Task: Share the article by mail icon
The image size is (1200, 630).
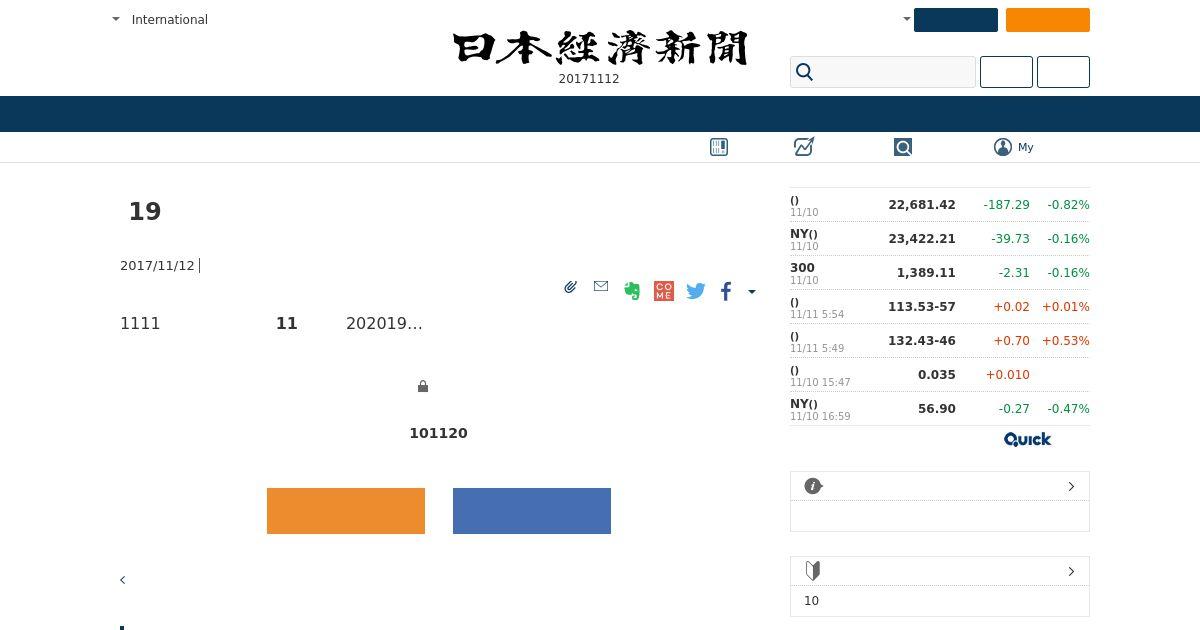Action: 601,286
